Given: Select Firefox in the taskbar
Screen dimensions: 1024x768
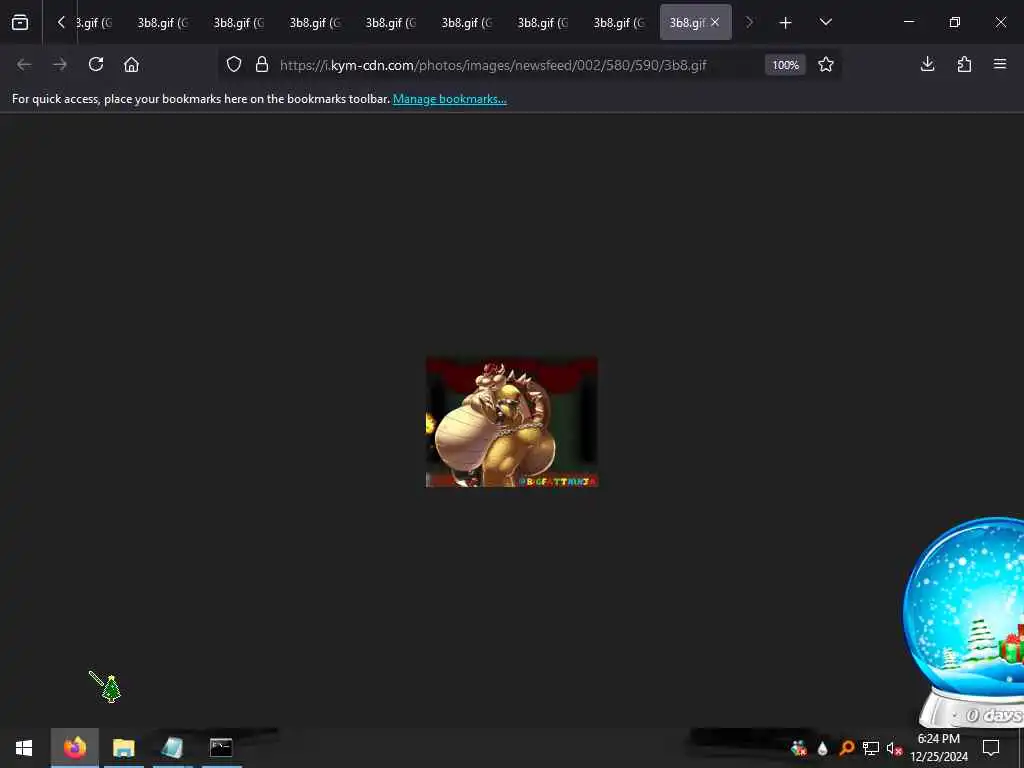Looking at the screenshot, I should pyautogui.click(x=74, y=748).
